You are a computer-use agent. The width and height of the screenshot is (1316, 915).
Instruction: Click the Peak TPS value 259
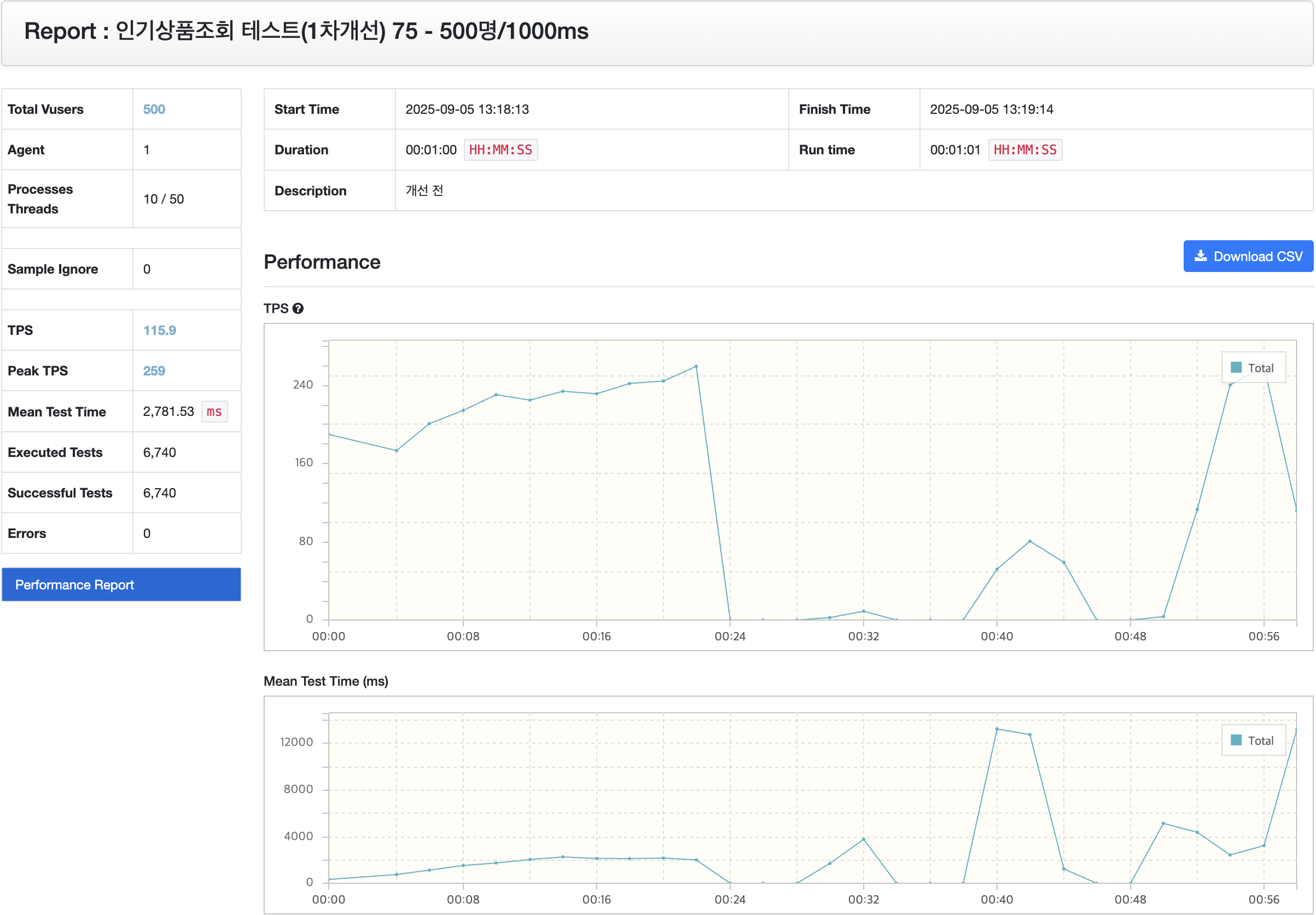click(x=154, y=371)
